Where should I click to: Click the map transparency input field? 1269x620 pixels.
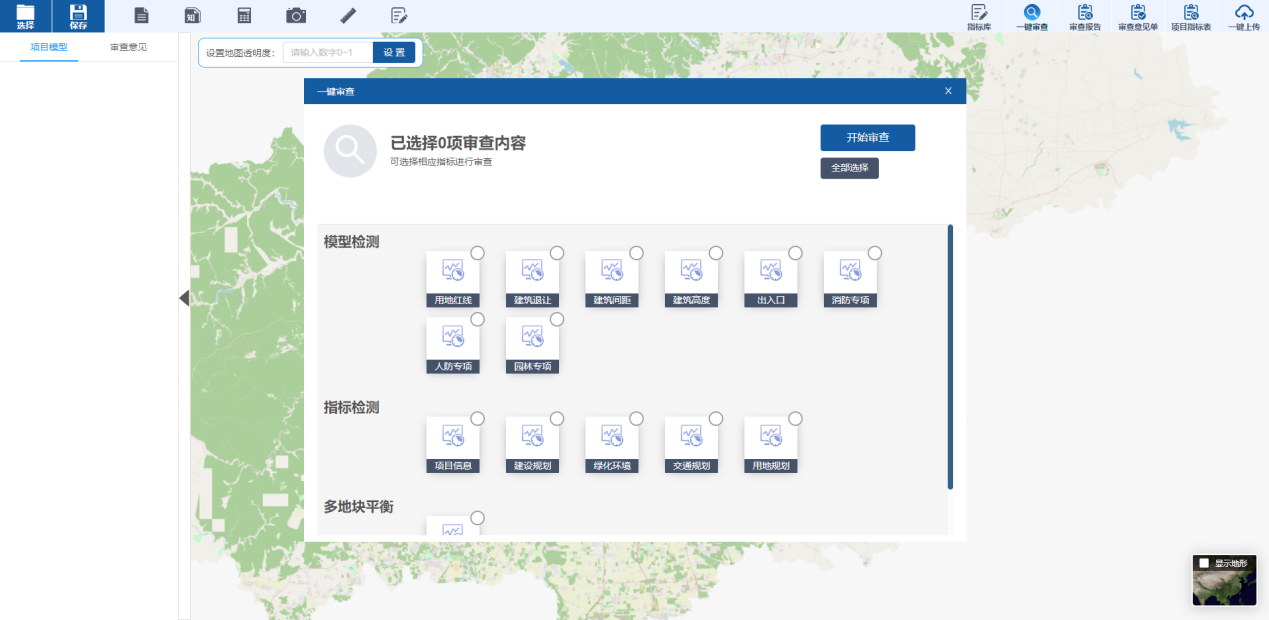[x=328, y=53]
